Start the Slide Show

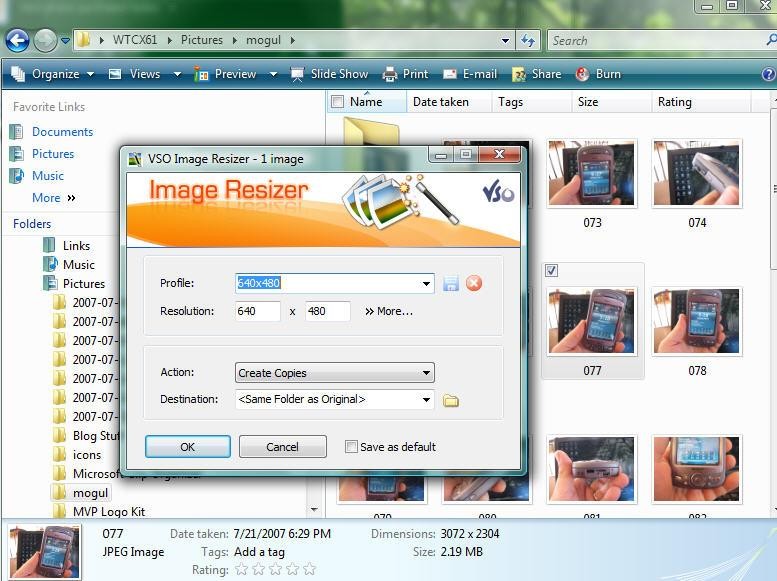[x=330, y=74]
